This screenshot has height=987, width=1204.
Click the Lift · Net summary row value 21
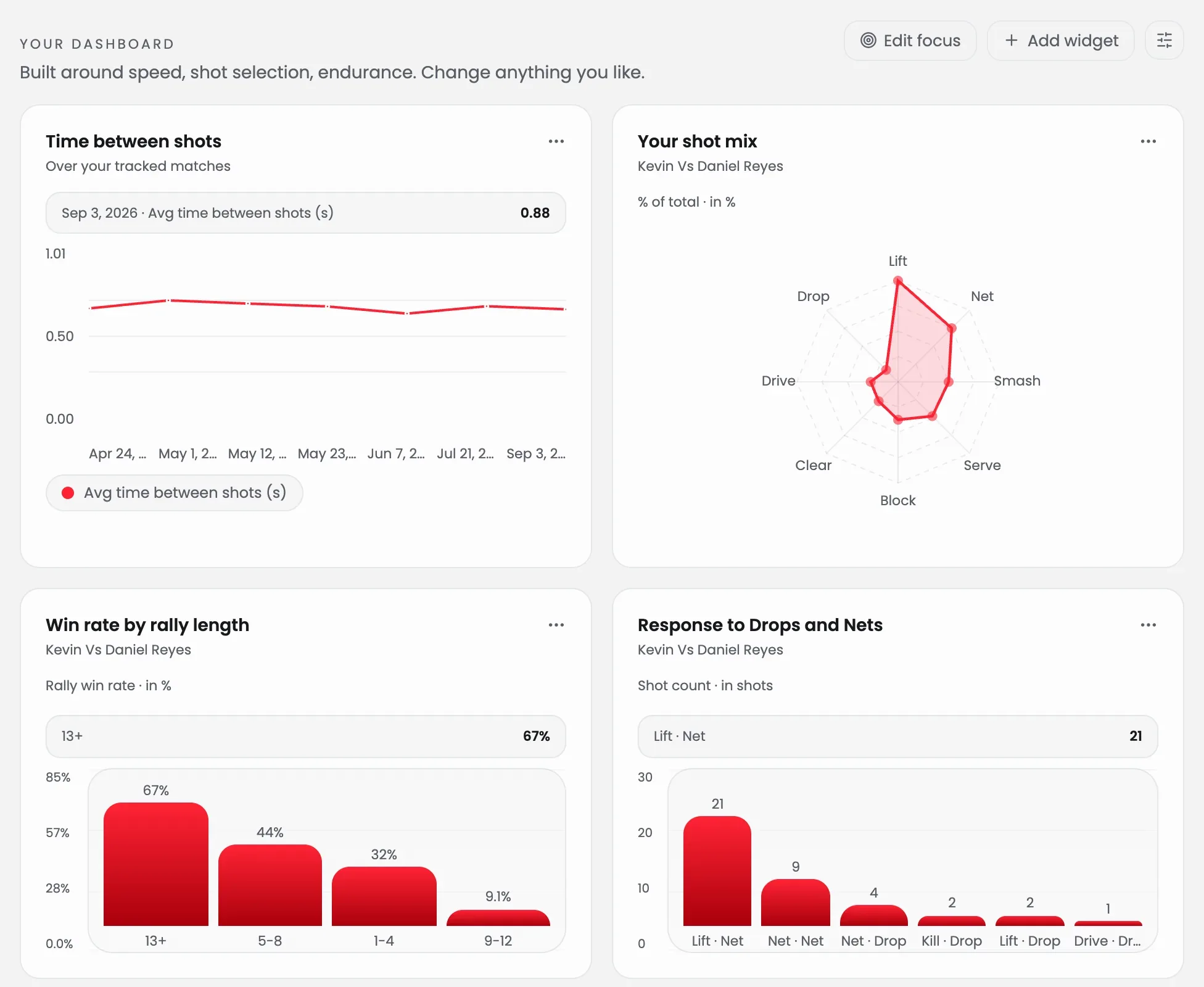(1136, 736)
